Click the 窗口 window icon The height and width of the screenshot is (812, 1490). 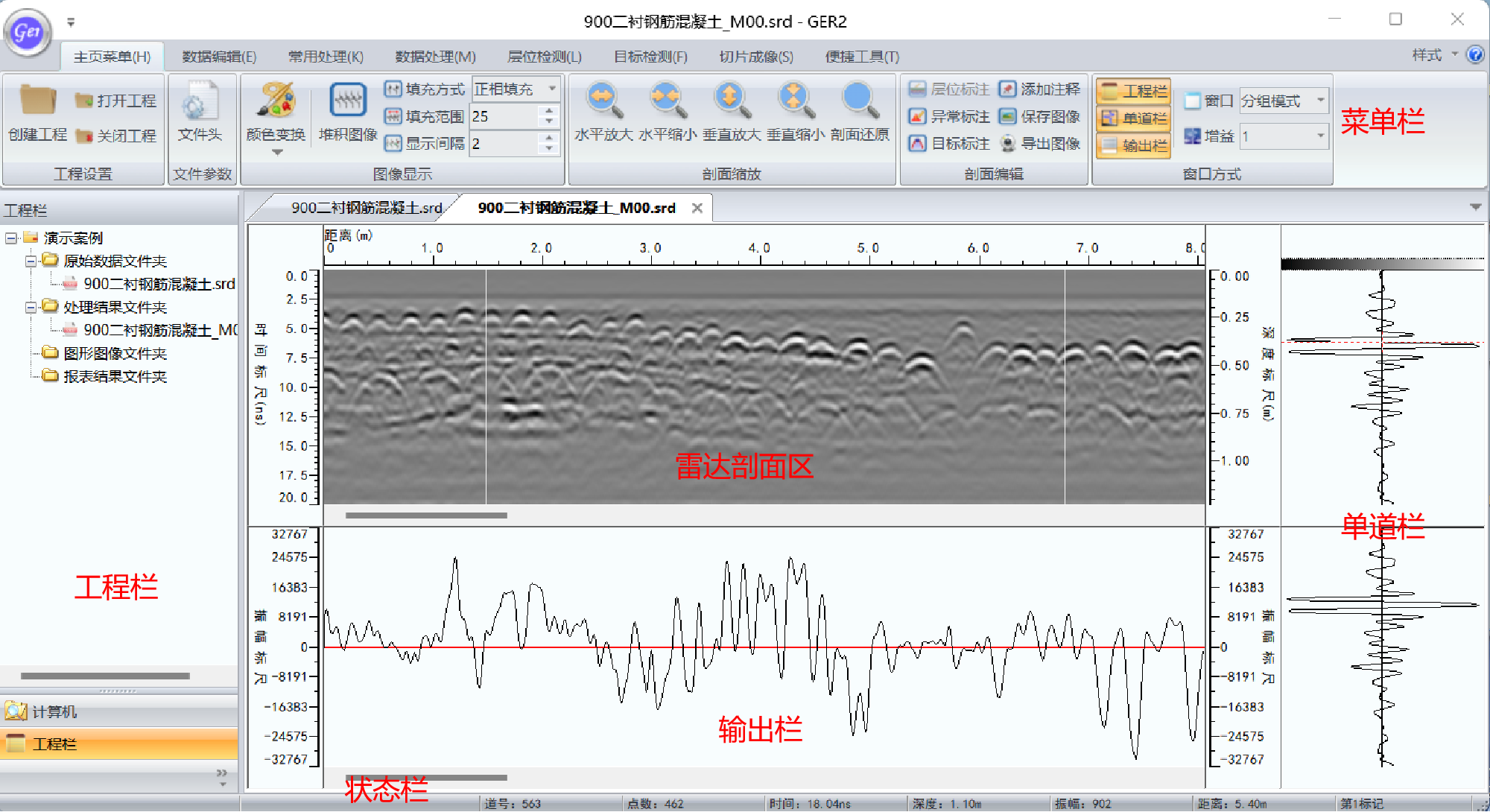[1192, 101]
